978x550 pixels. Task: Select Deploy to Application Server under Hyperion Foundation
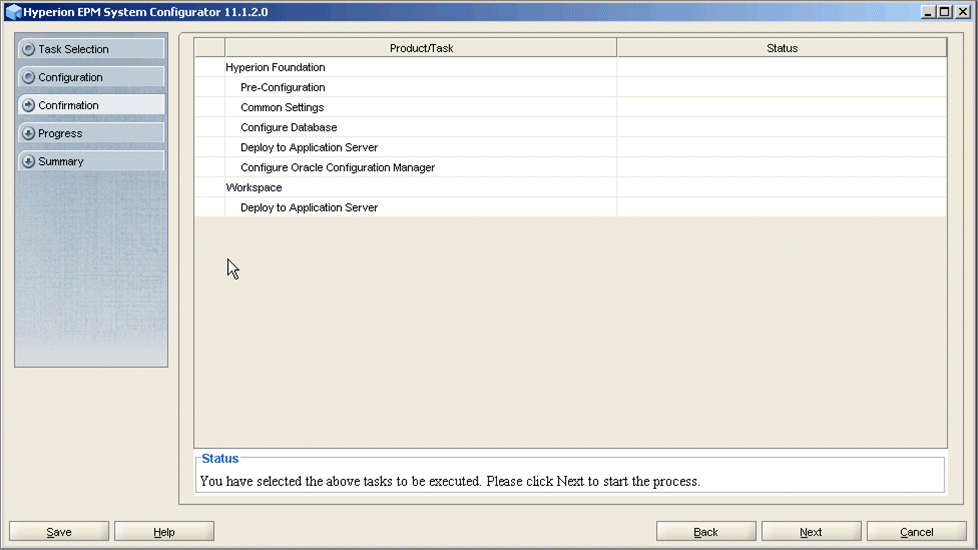tap(570, 147)
